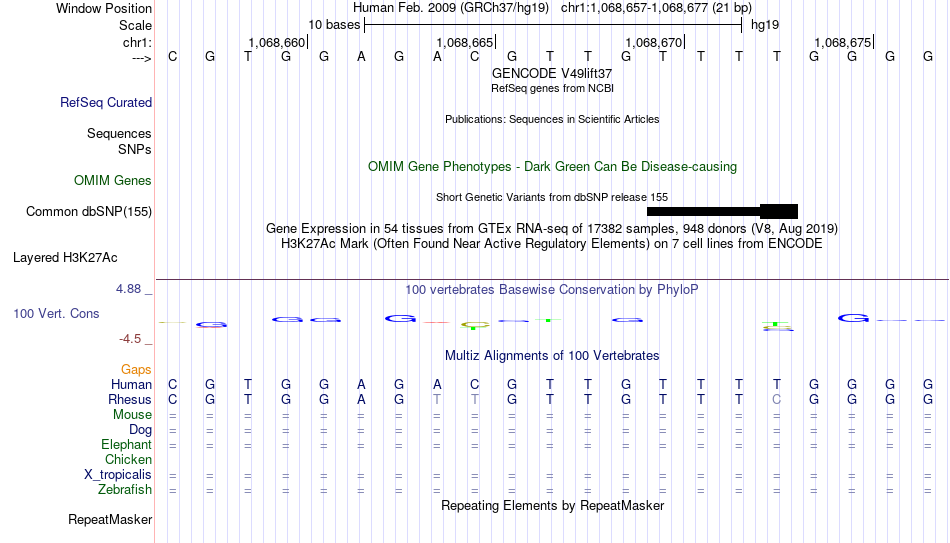Click the Rhesus alignment row label

coord(130,400)
